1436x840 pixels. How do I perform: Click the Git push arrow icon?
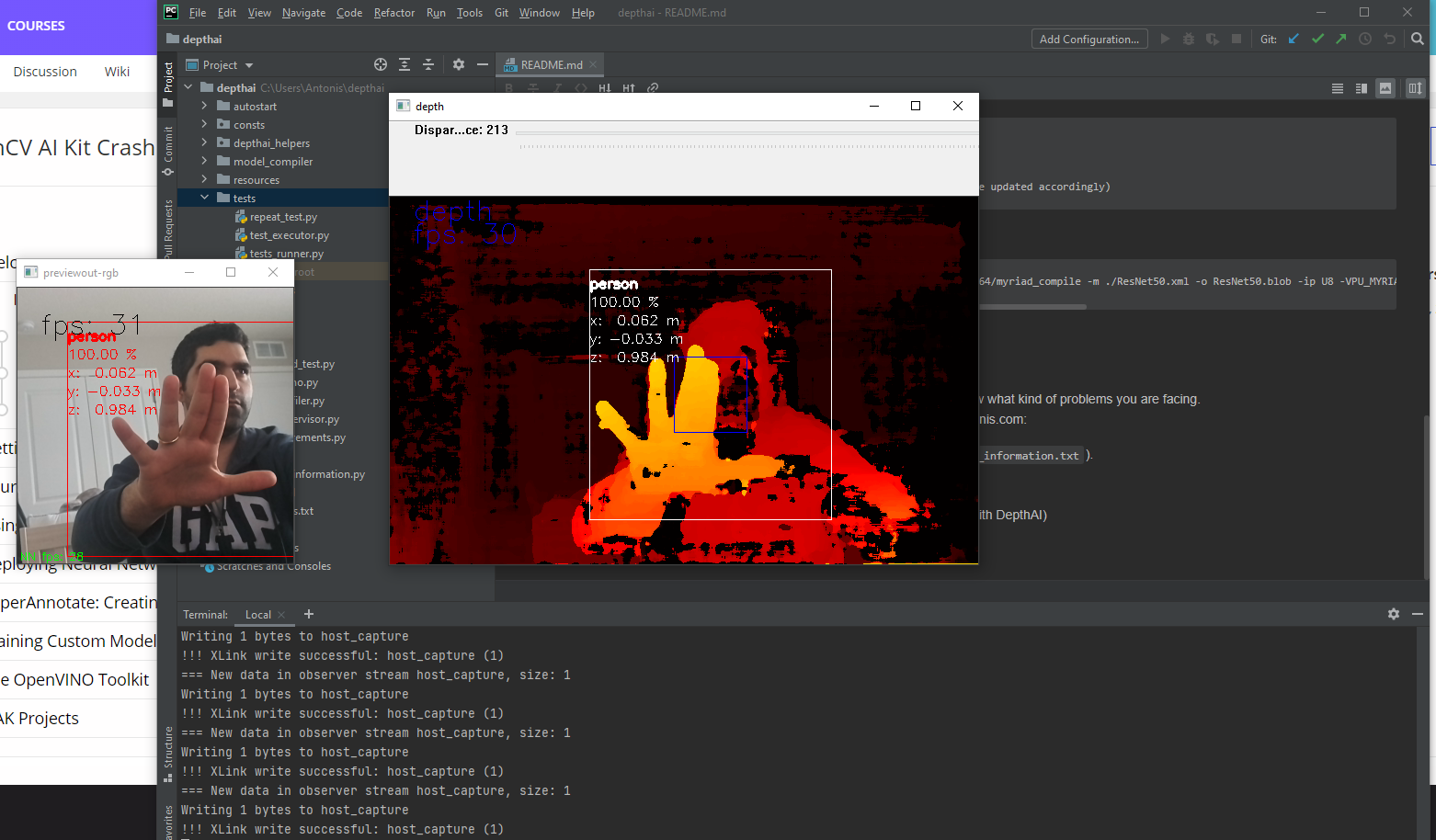click(1341, 39)
